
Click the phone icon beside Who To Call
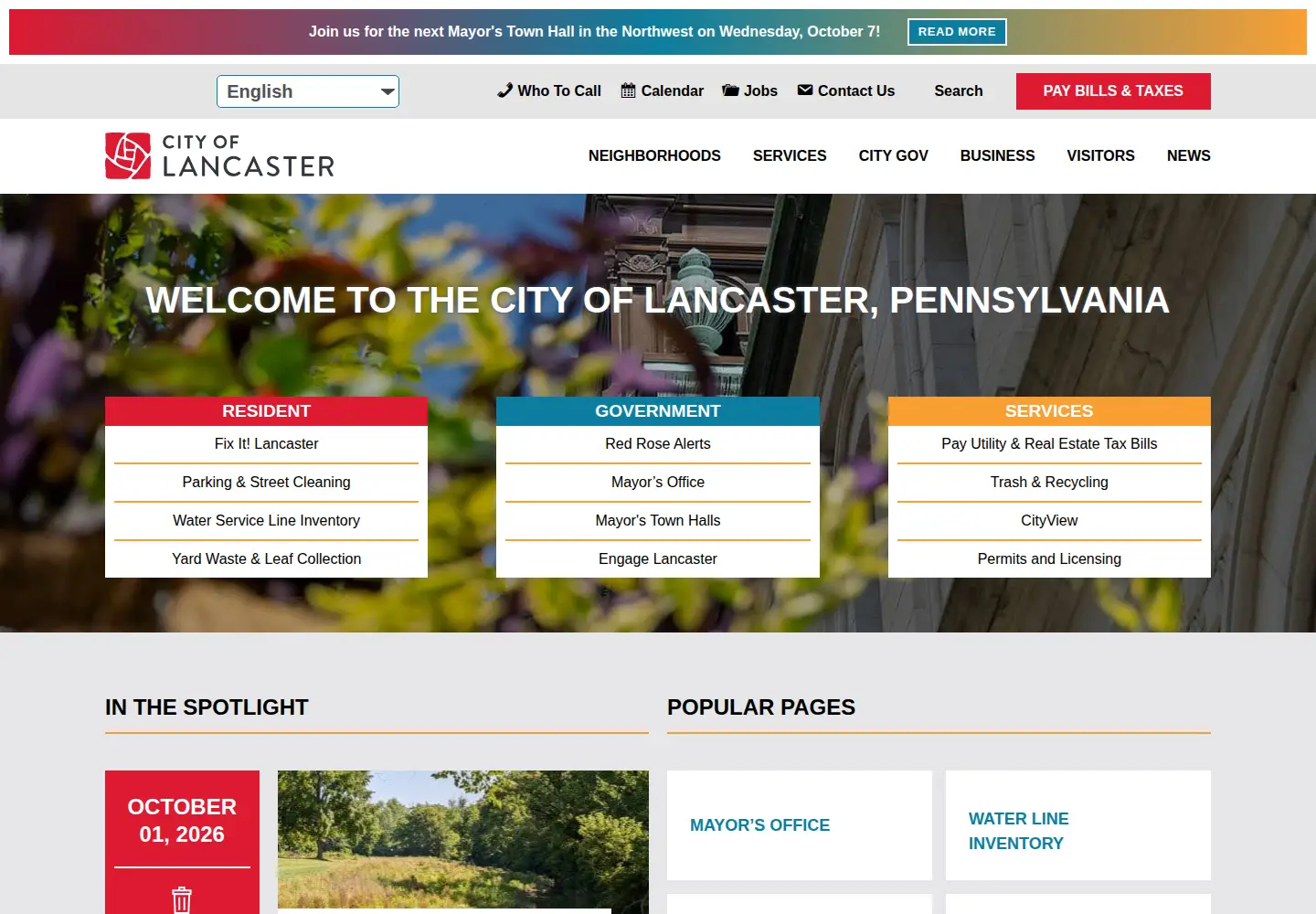click(504, 90)
